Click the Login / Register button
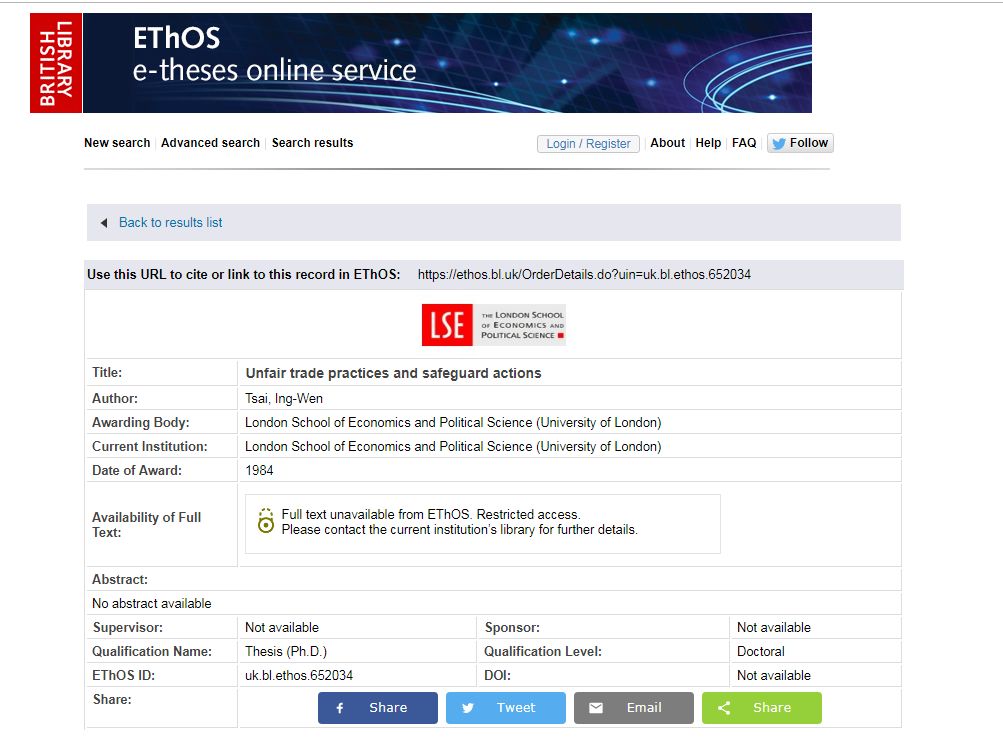 [x=588, y=143]
